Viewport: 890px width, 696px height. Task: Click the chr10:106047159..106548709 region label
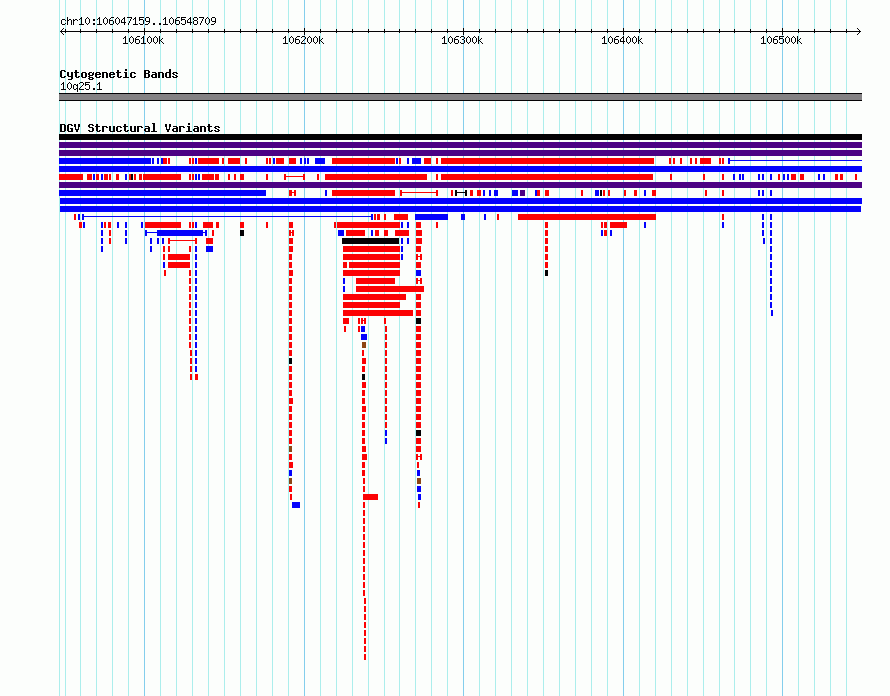click(x=138, y=21)
